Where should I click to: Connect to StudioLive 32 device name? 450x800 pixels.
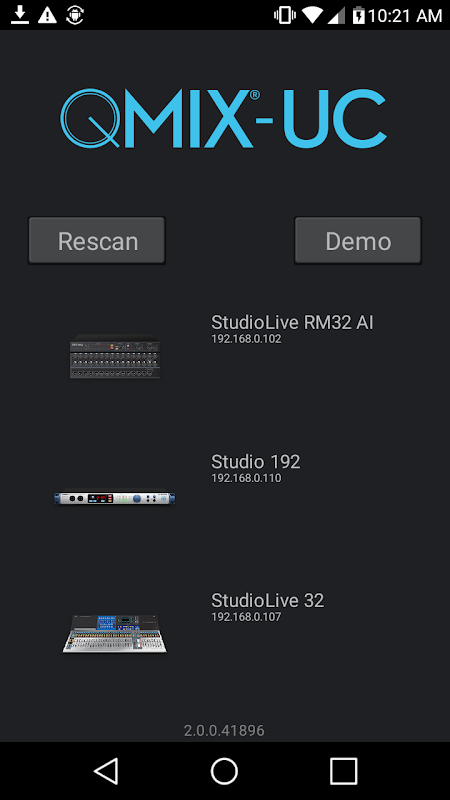point(267,601)
